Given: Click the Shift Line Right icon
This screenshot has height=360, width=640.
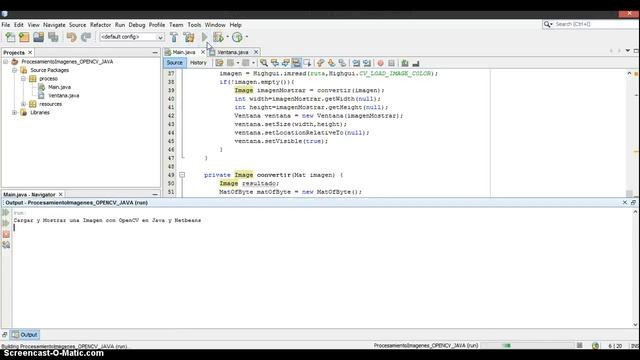Looking at the screenshot, I should pyautogui.click(x=367, y=63).
